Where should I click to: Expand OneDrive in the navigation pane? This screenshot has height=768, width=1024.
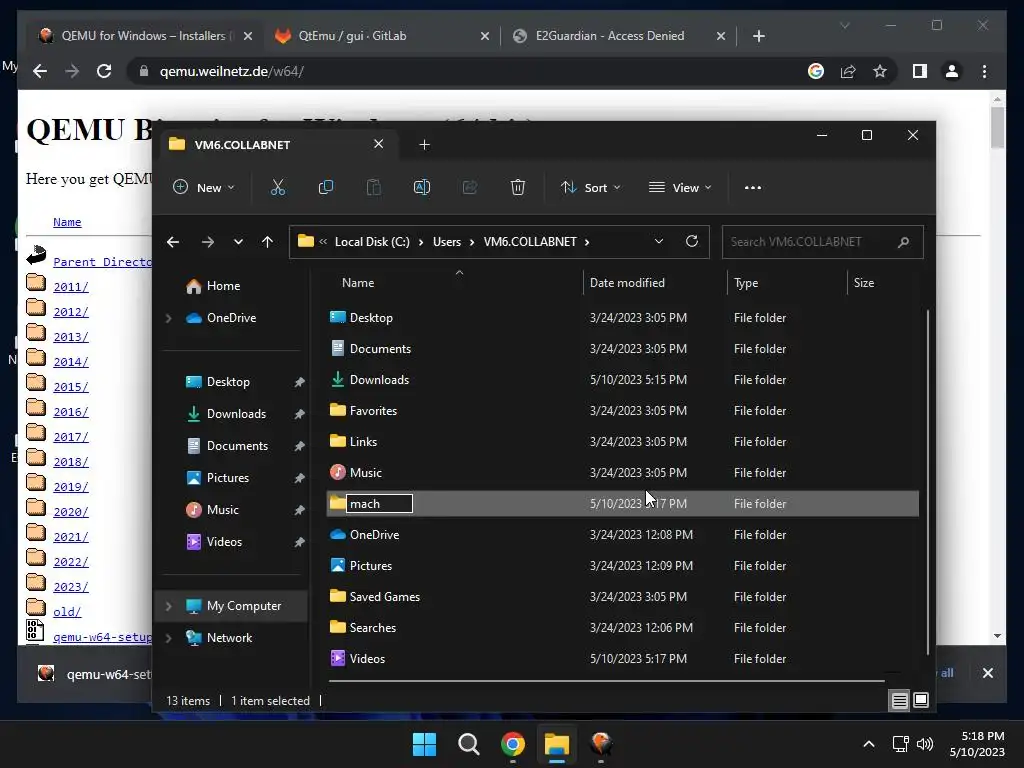pyautogui.click(x=168, y=318)
